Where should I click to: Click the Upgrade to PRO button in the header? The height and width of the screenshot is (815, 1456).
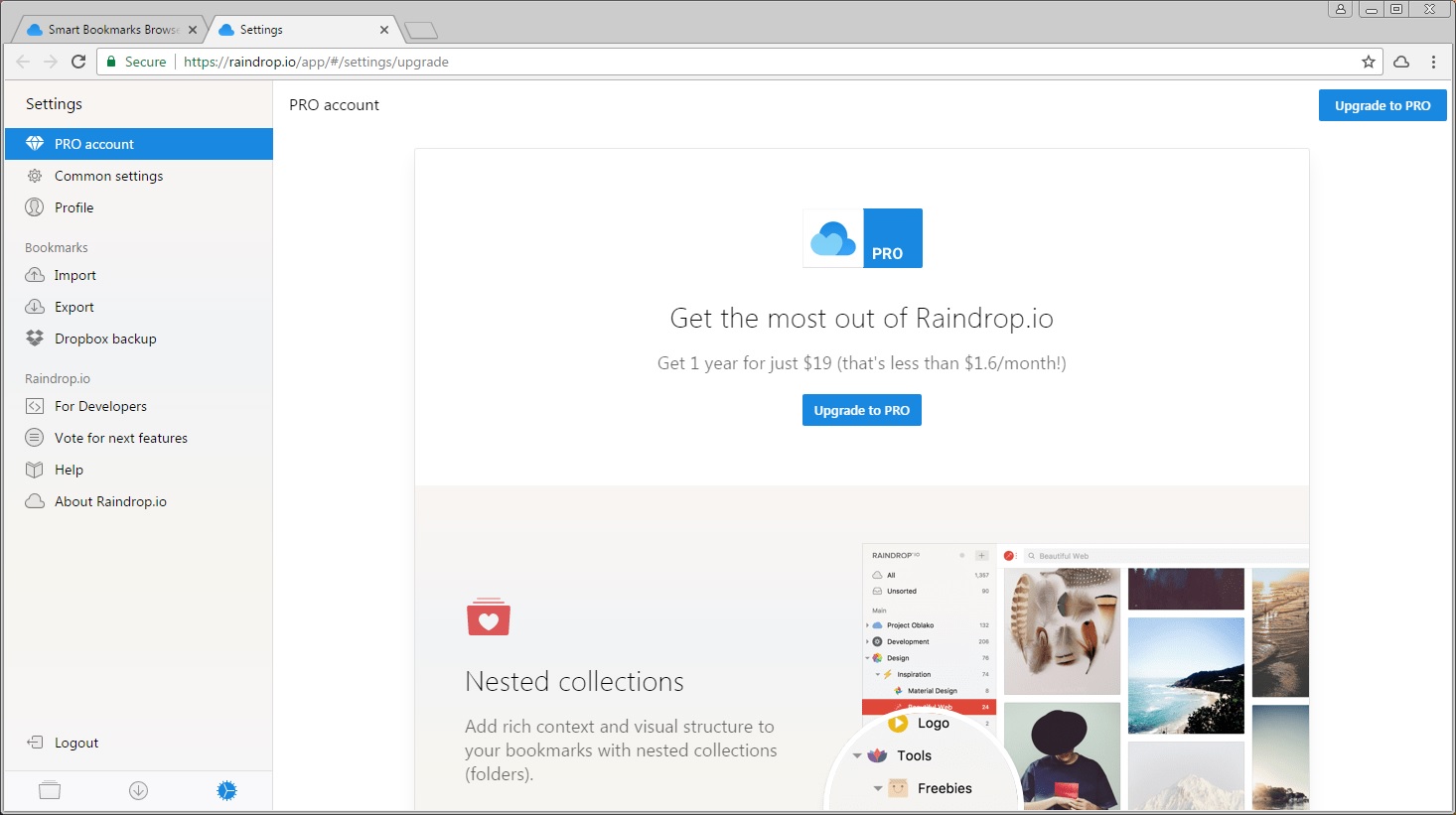click(x=1383, y=105)
